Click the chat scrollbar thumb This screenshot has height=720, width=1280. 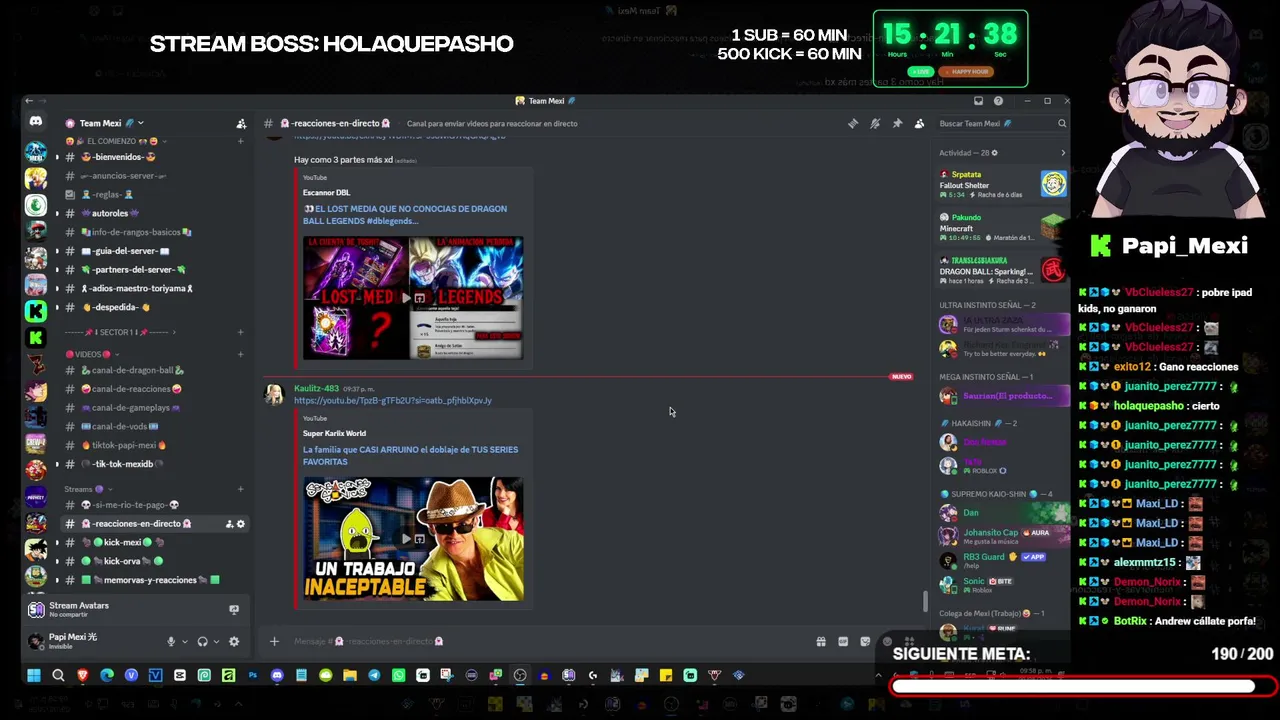coord(925,602)
